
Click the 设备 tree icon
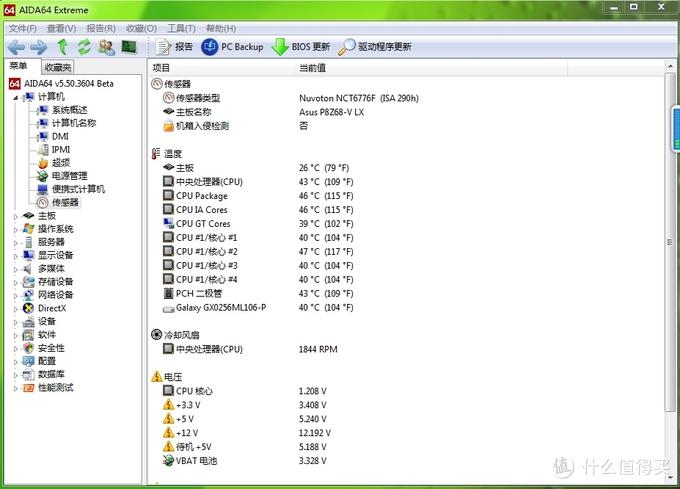tap(28, 321)
